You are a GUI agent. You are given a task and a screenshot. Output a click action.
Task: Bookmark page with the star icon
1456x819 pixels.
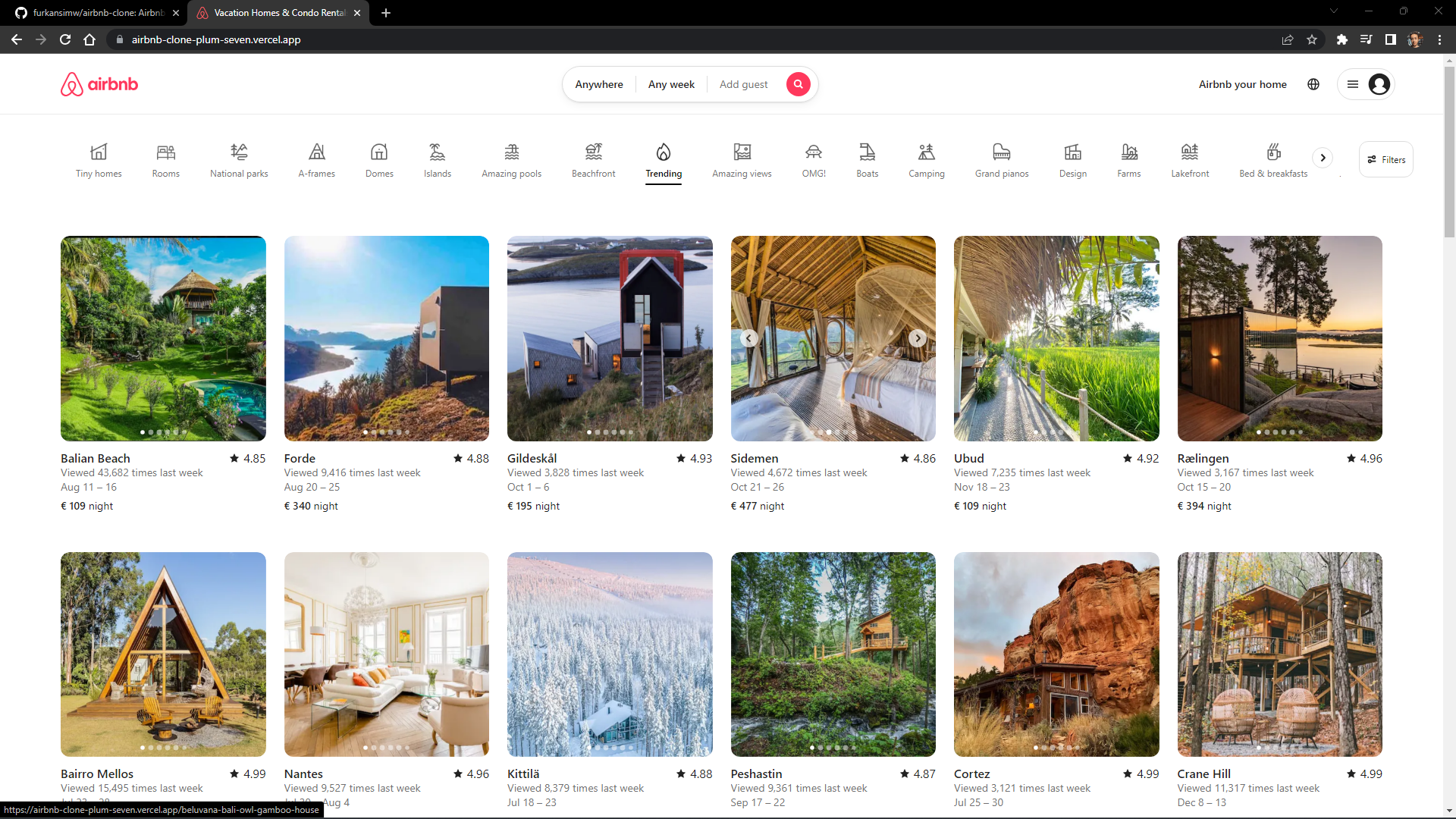pos(1312,39)
